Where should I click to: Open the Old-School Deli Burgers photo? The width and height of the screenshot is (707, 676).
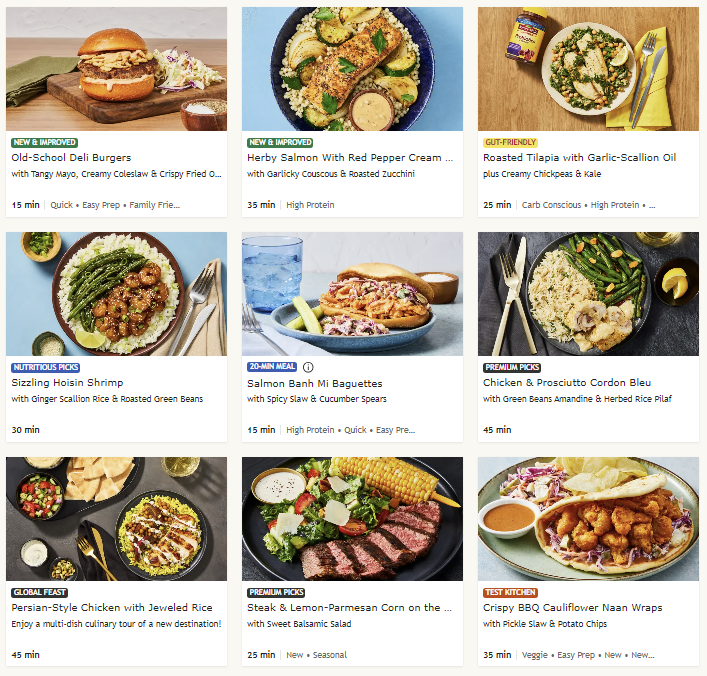click(116, 69)
